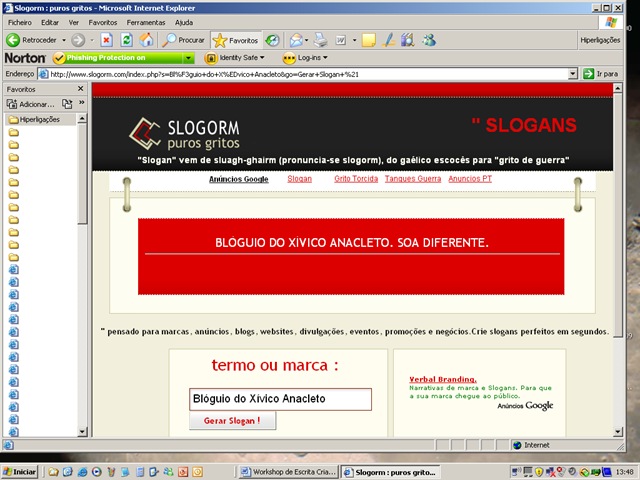Screen dimensions: 640x480
Task: Open the Forward history dropdown arrow
Action: click(x=92, y=40)
